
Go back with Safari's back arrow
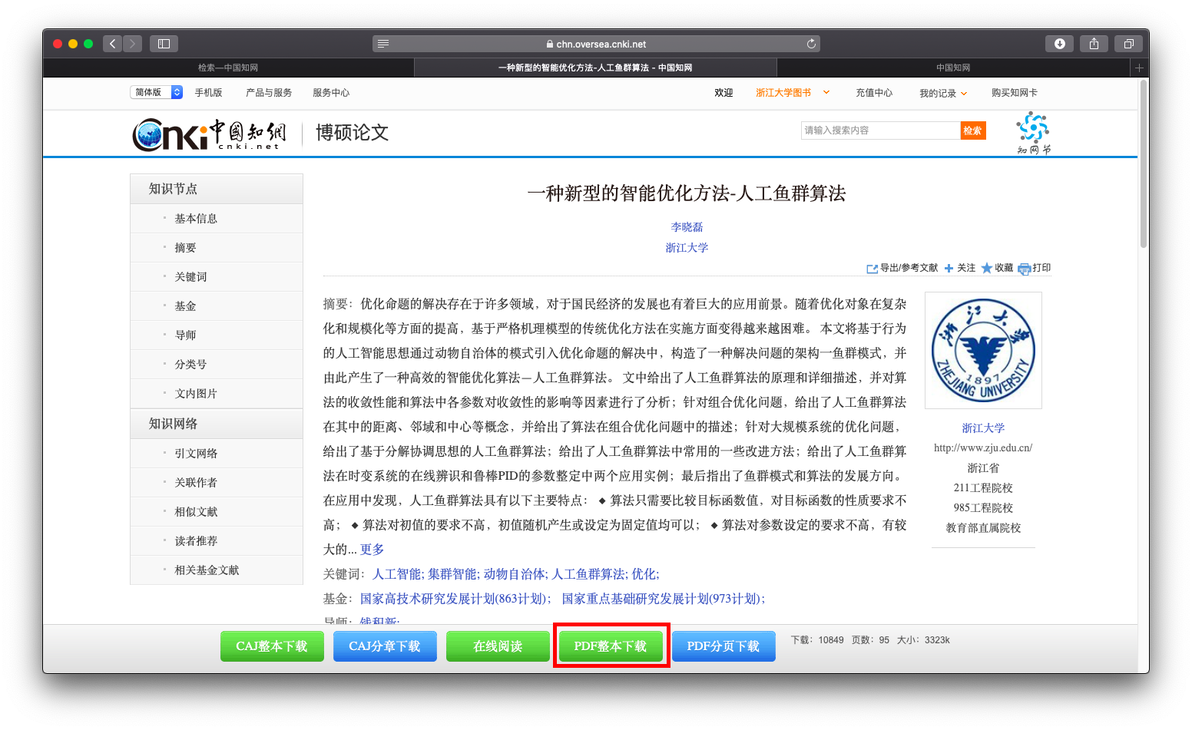click(x=113, y=44)
